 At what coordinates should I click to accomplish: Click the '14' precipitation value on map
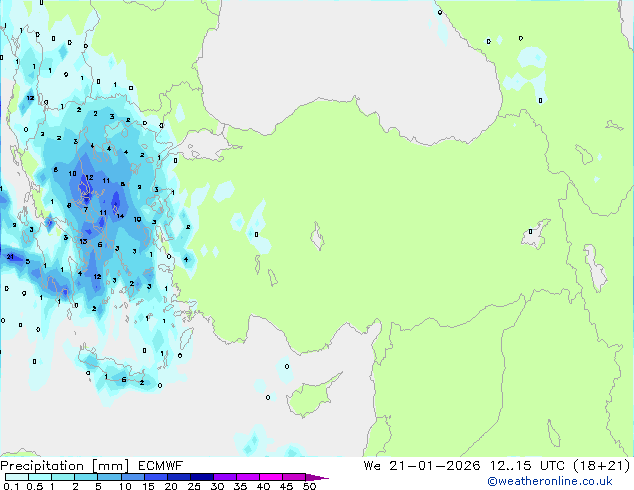120,216
